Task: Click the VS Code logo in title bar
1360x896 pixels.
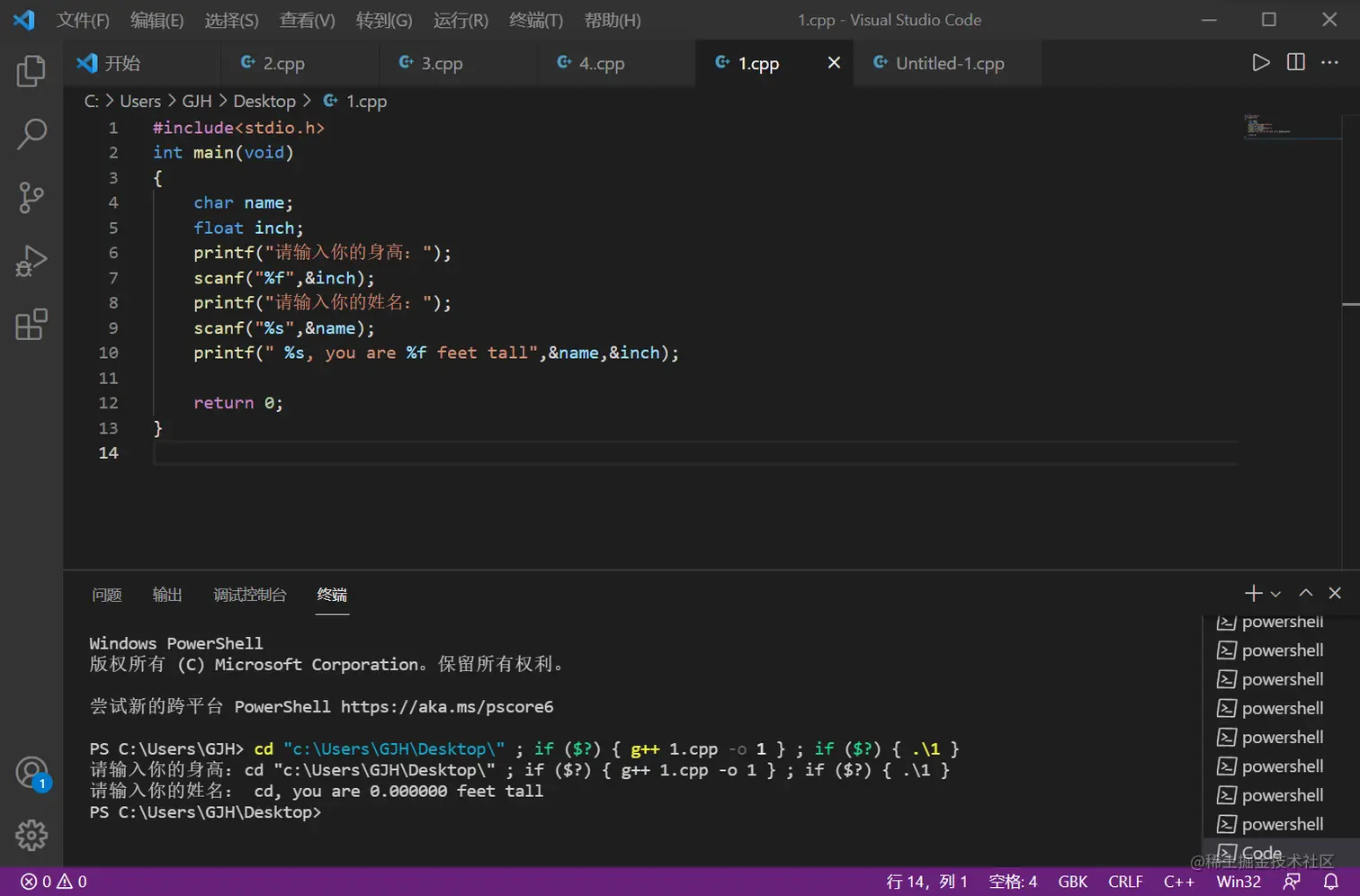Action: [x=24, y=19]
